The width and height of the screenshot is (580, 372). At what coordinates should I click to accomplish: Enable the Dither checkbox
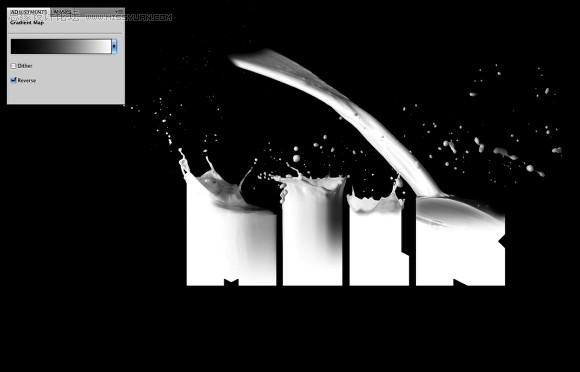click(14, 66)
